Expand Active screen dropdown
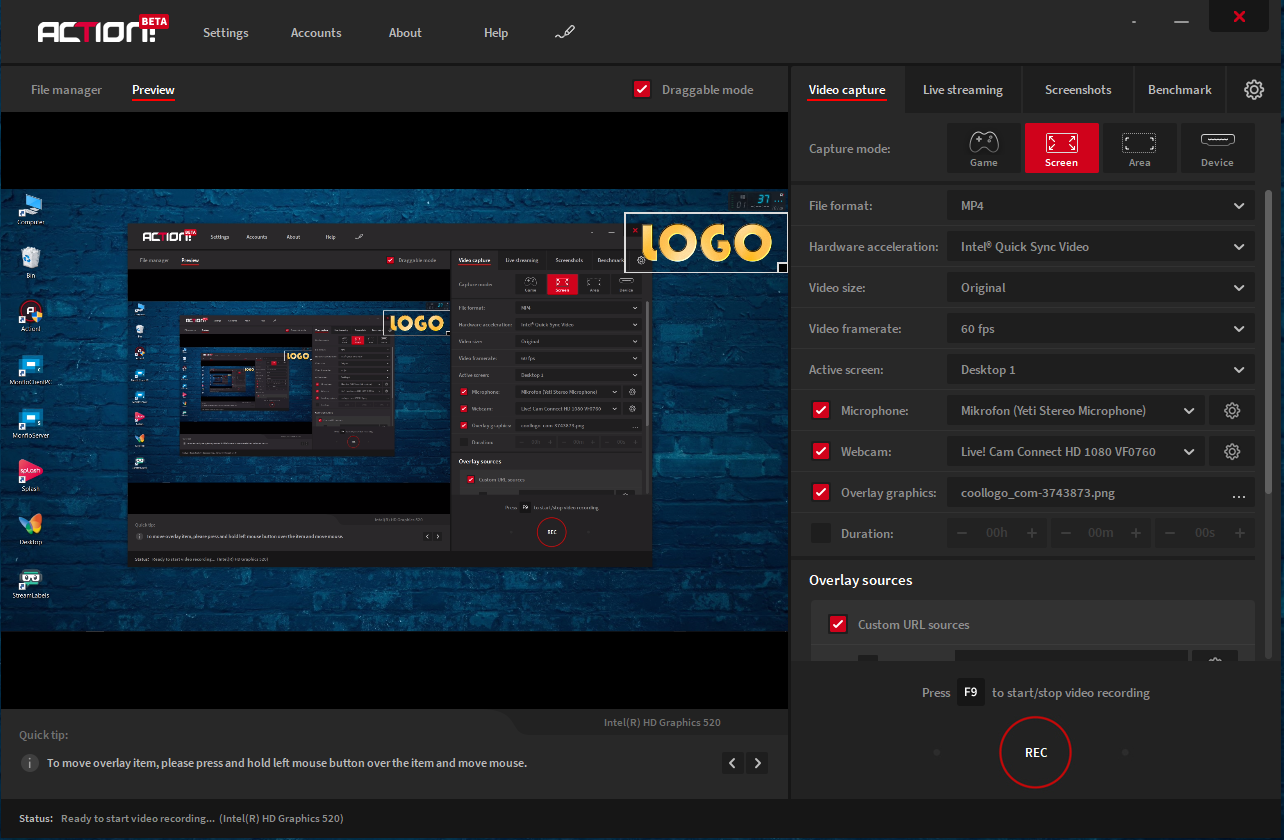This screenshot has height=840, width=1284. [1101, 369]
